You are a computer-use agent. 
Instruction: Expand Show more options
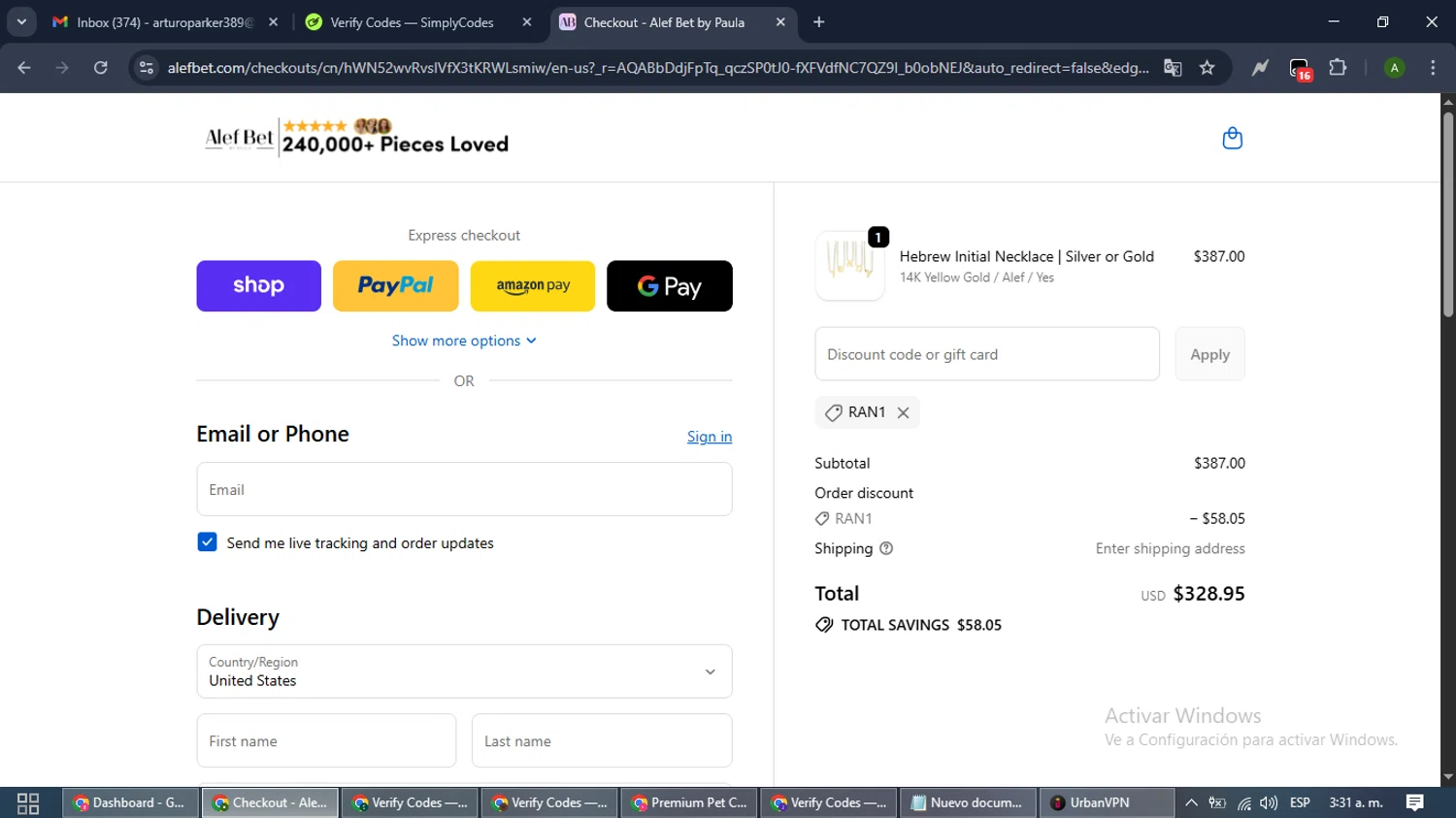(x=464, y=341)
